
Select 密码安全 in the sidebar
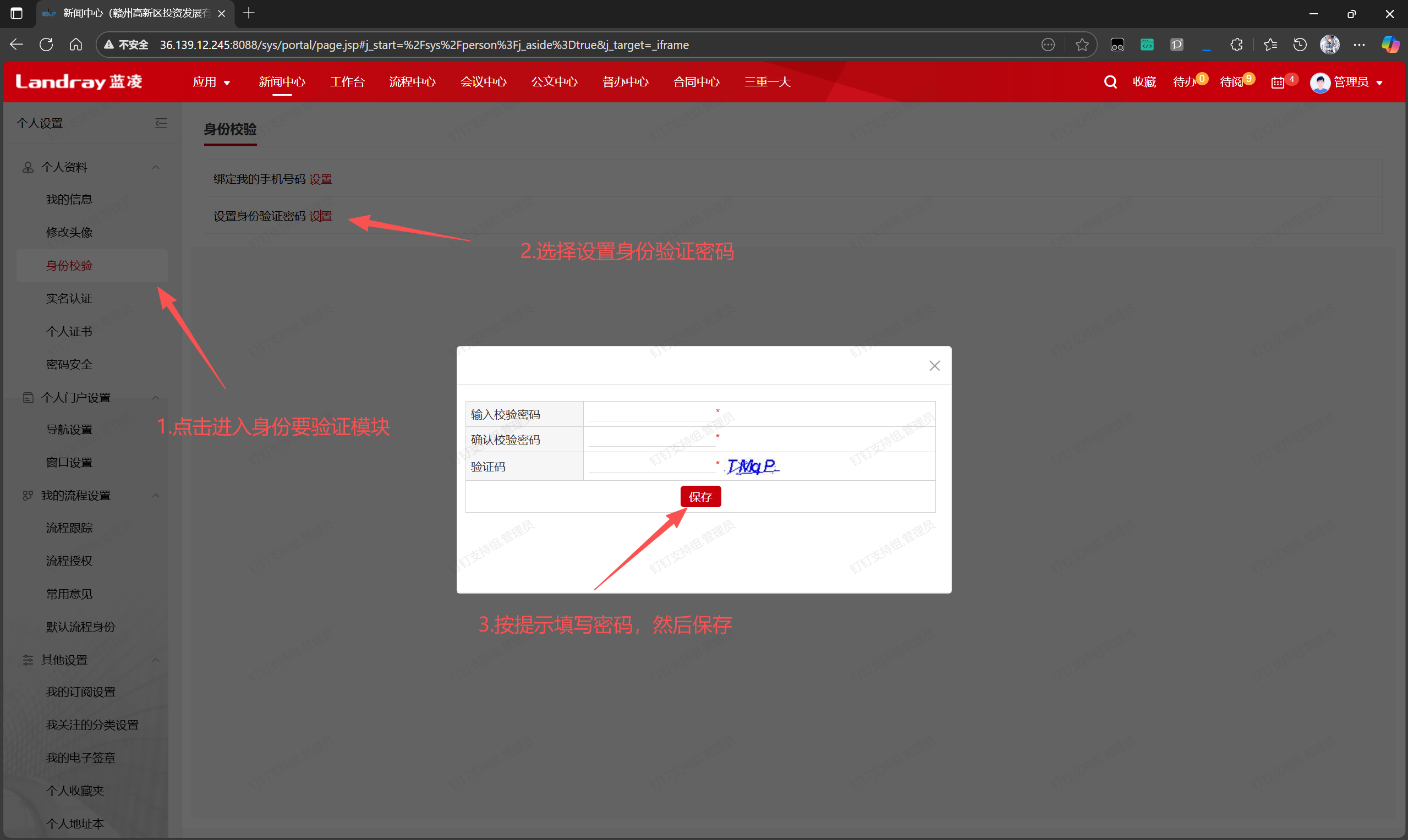[69, 365]
